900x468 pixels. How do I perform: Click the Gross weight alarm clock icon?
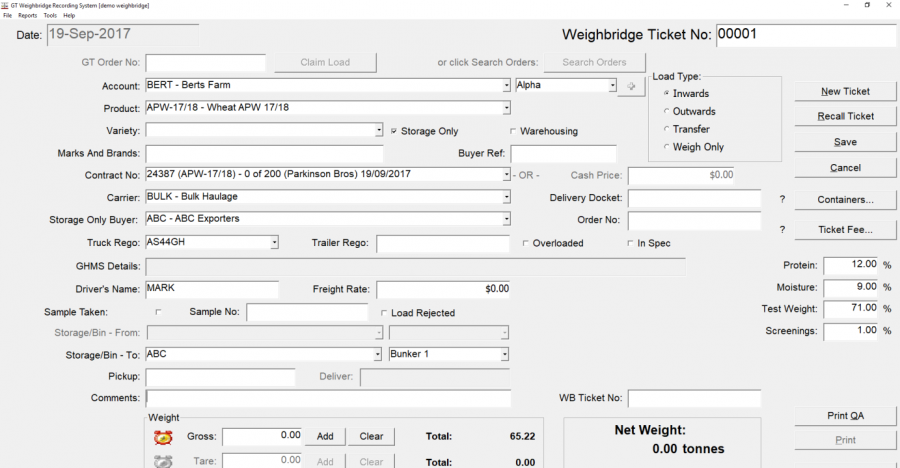[163, 437]
